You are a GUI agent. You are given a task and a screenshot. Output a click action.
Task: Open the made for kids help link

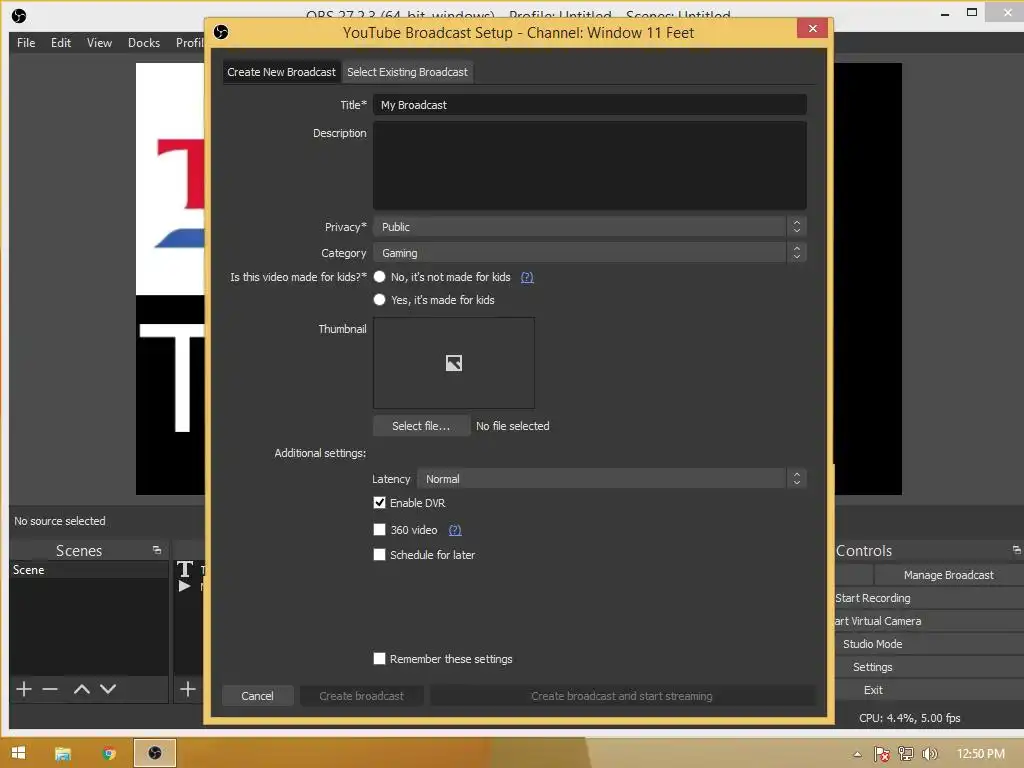[527, 277]
